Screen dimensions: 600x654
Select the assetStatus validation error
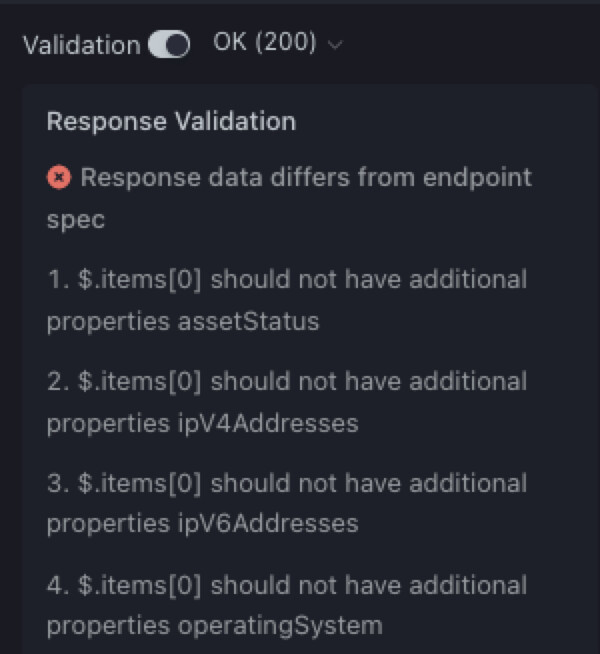(x=286, y=300)
